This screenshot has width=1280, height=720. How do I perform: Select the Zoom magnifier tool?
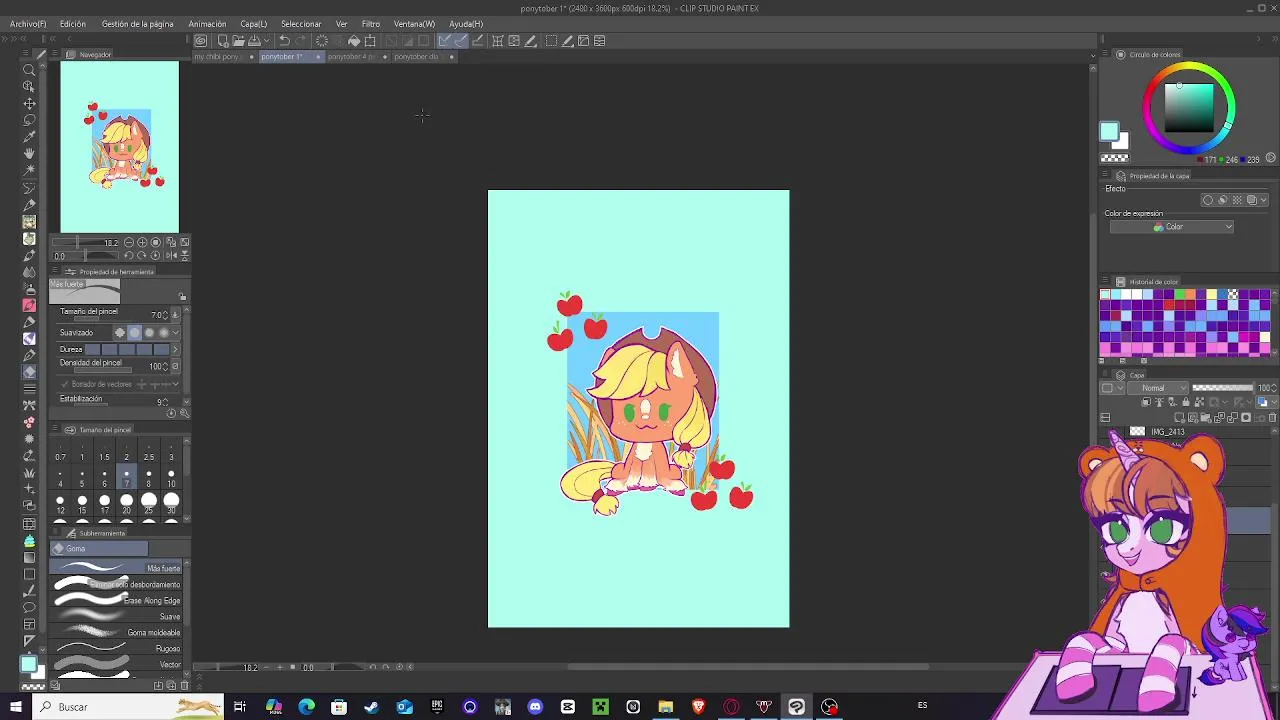coord(29,70)
